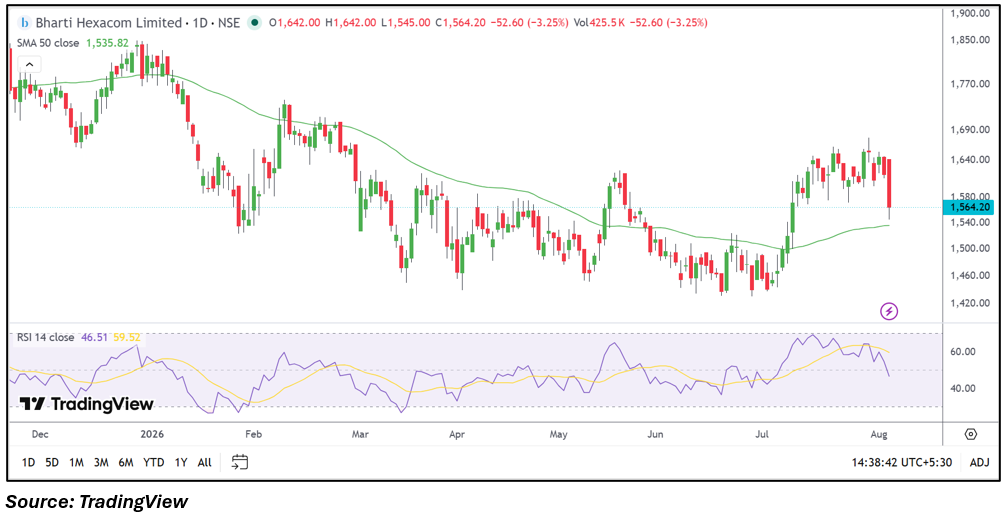Click the low price L1,545.00
Viewport: 1005px width, 514px height.
tap(406, 23)
